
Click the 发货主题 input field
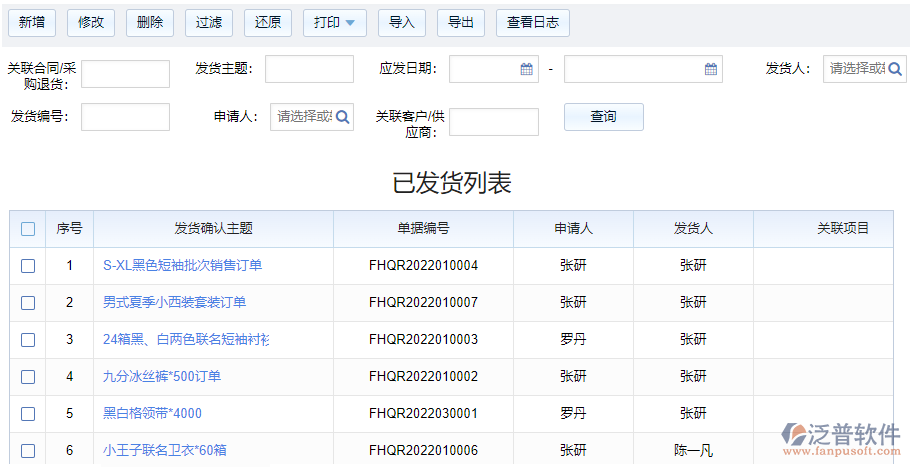coord(309,69)
